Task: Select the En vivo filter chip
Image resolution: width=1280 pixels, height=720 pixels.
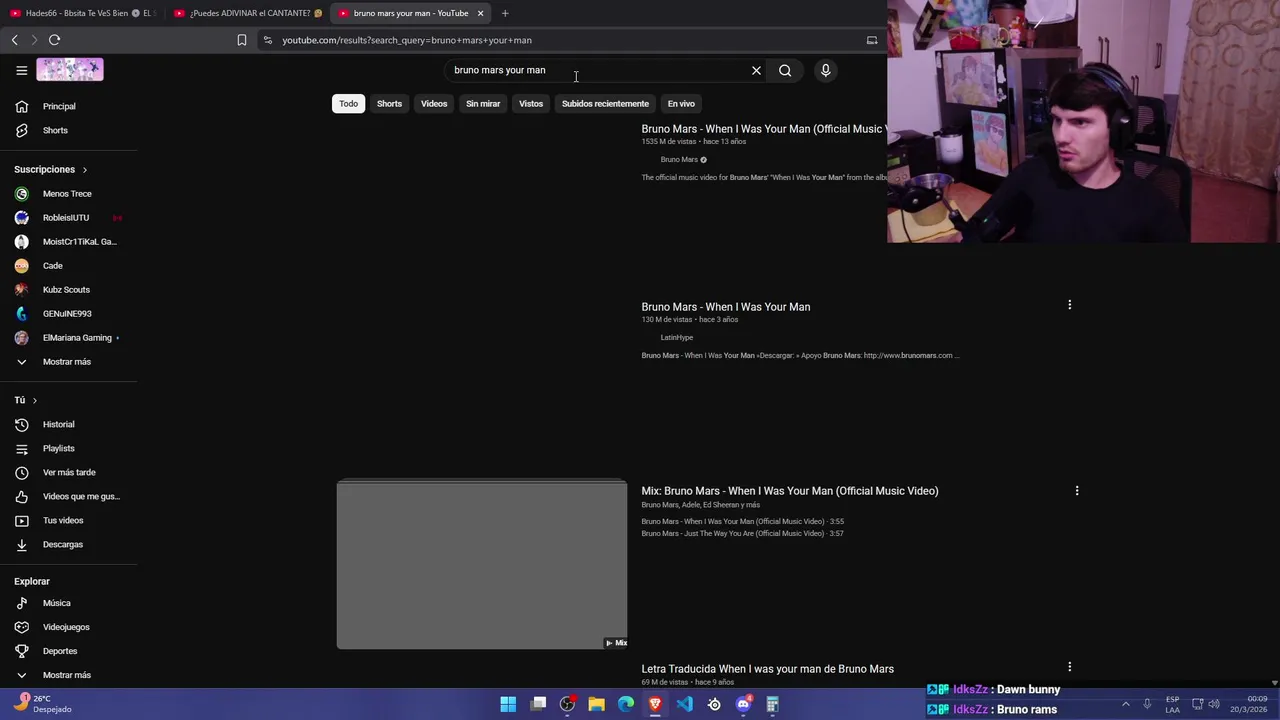Action: click(681, 103)
